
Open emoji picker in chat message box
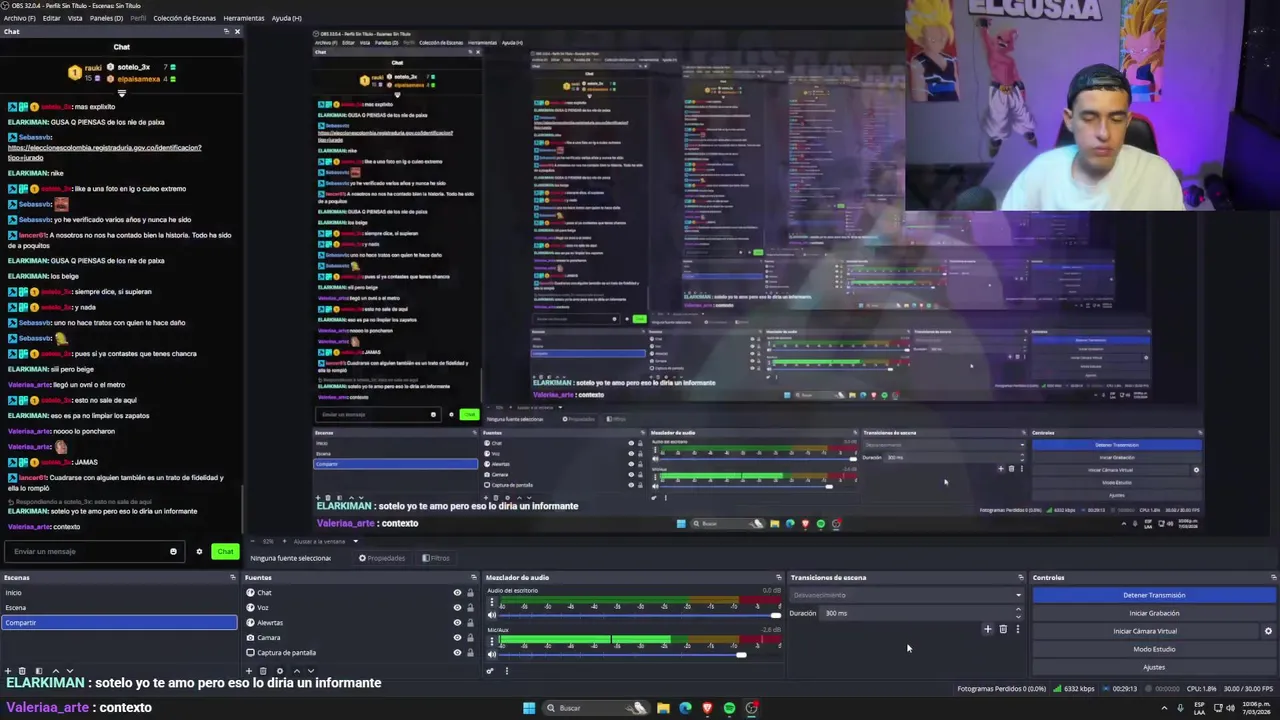click(x=173, y=552)
